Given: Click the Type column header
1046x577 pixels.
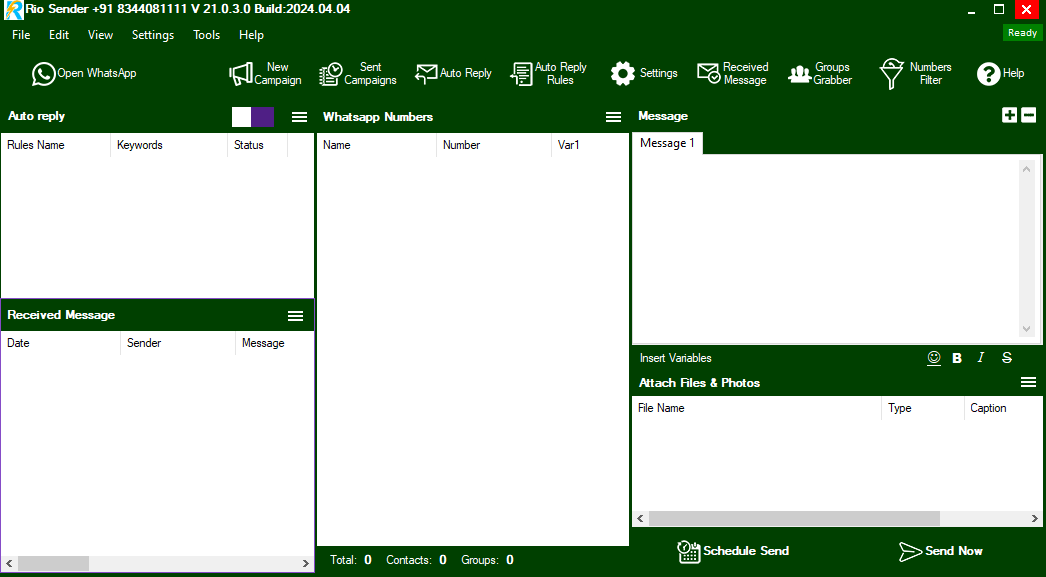Looking at the screenshot, I should 923,408.
